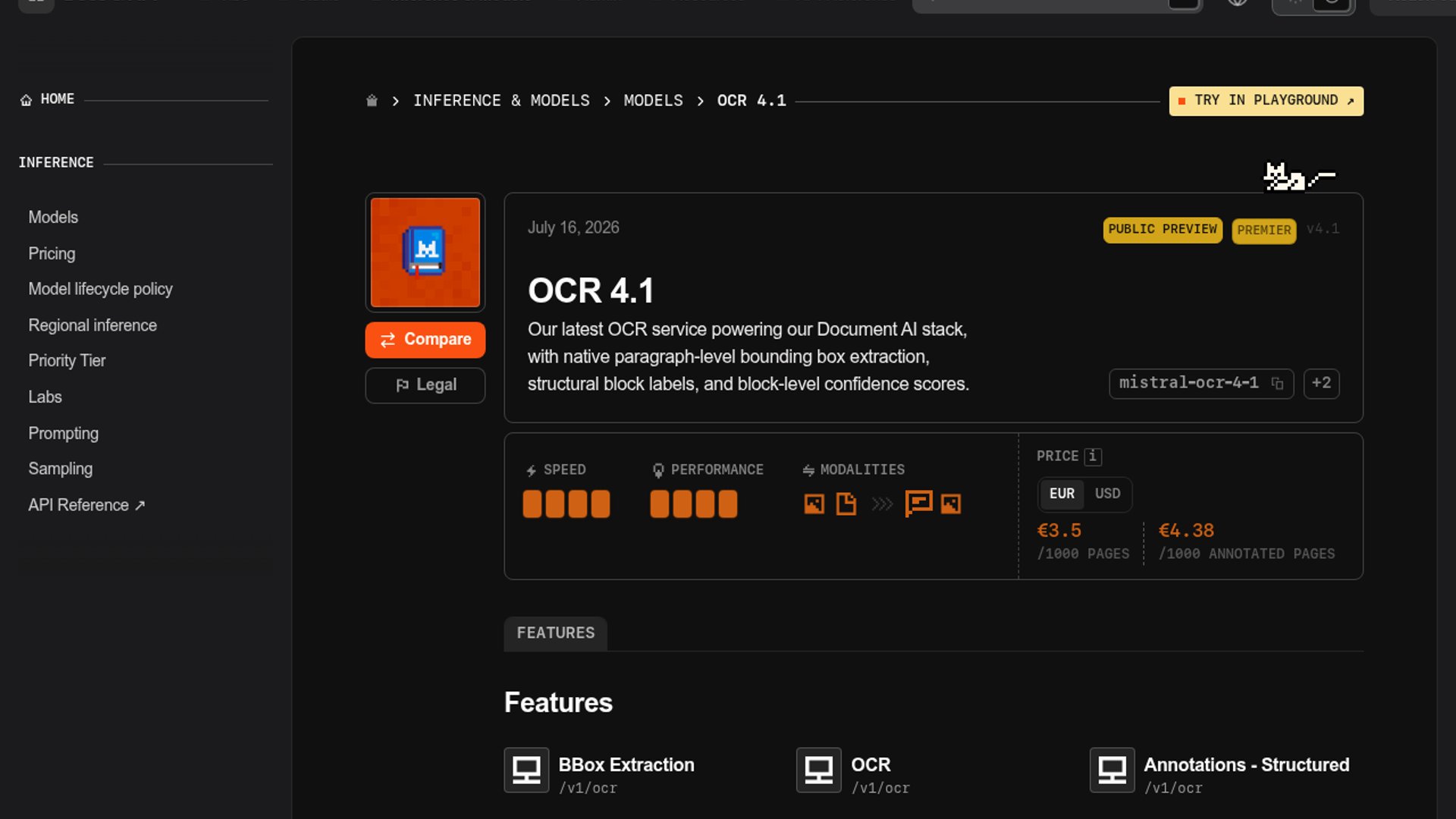
Task: Click the v4.1 version label
Action: point(1323,229)
